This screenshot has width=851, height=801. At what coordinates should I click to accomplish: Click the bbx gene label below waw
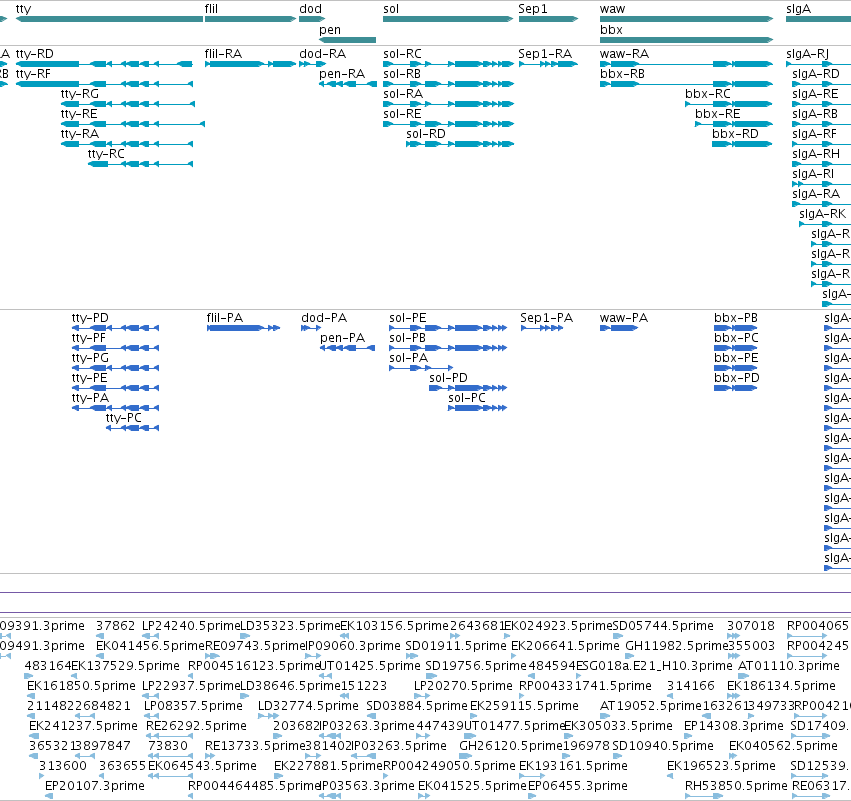[x=611, y=30]
